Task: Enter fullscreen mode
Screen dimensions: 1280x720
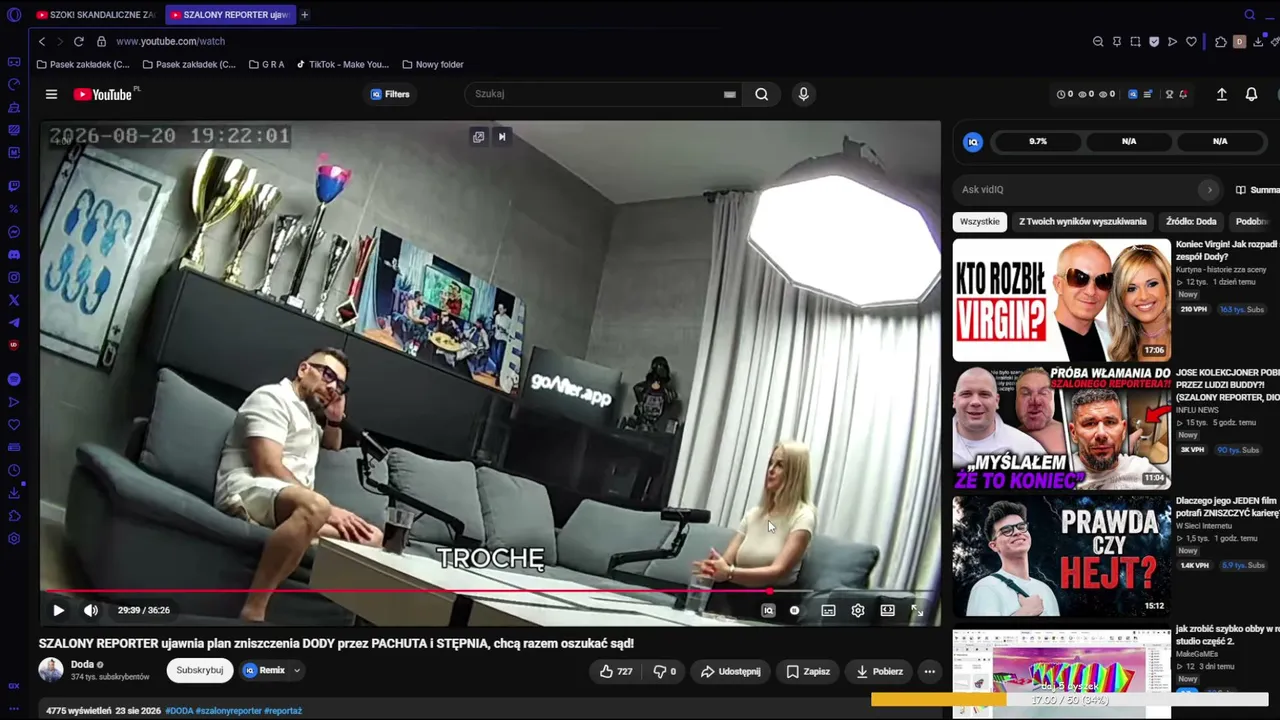Action: click(x=917, y=610)
